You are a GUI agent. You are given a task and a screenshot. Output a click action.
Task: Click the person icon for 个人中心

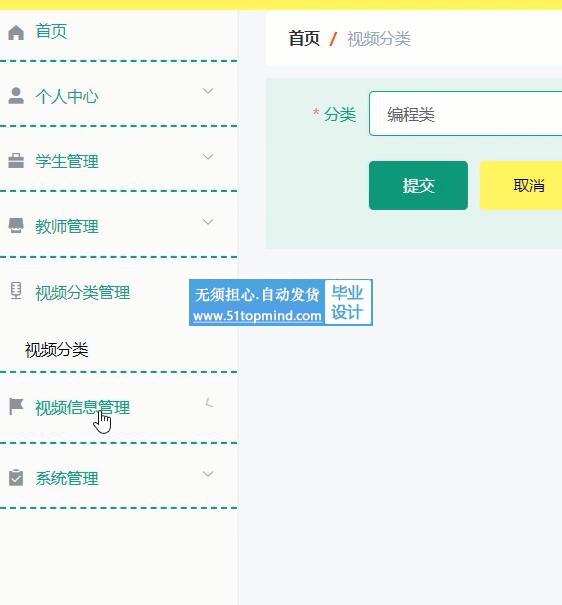(x=16, y=96)
